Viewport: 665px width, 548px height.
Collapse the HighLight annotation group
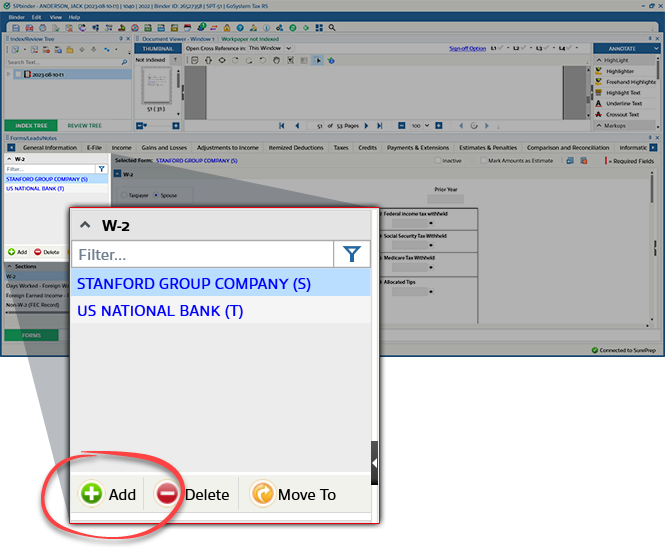coord(599,60)
